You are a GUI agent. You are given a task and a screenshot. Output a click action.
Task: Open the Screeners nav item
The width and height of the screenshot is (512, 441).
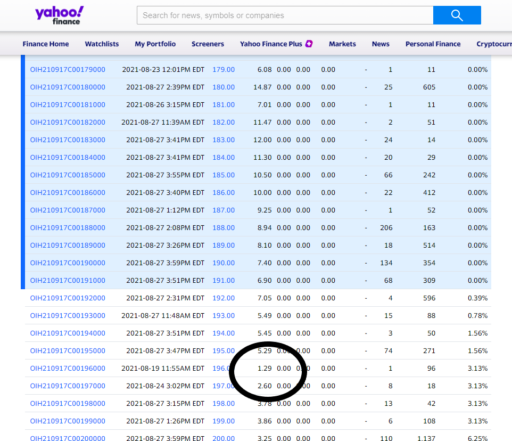[208, 44]
